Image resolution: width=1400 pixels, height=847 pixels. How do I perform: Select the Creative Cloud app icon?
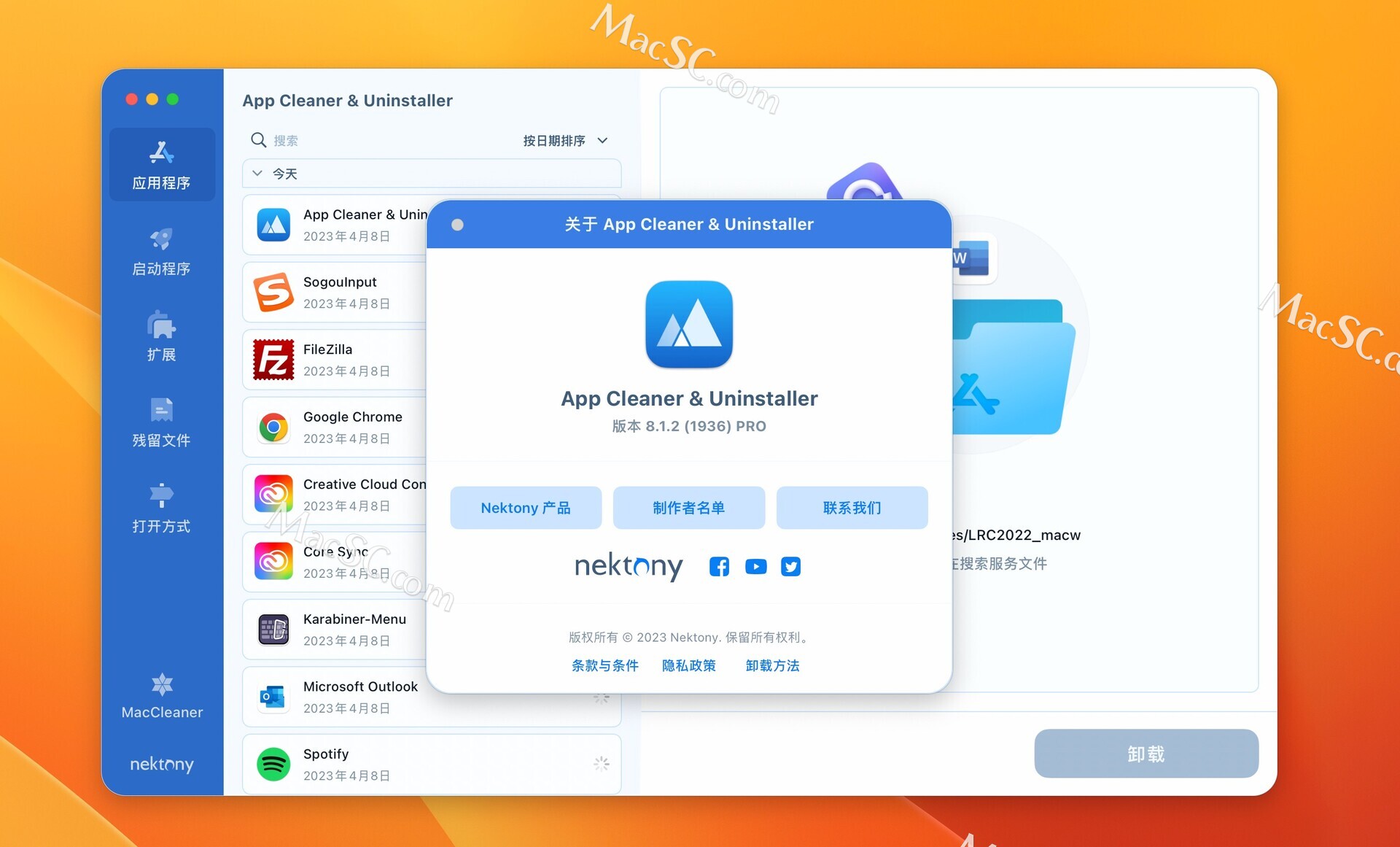273,495
